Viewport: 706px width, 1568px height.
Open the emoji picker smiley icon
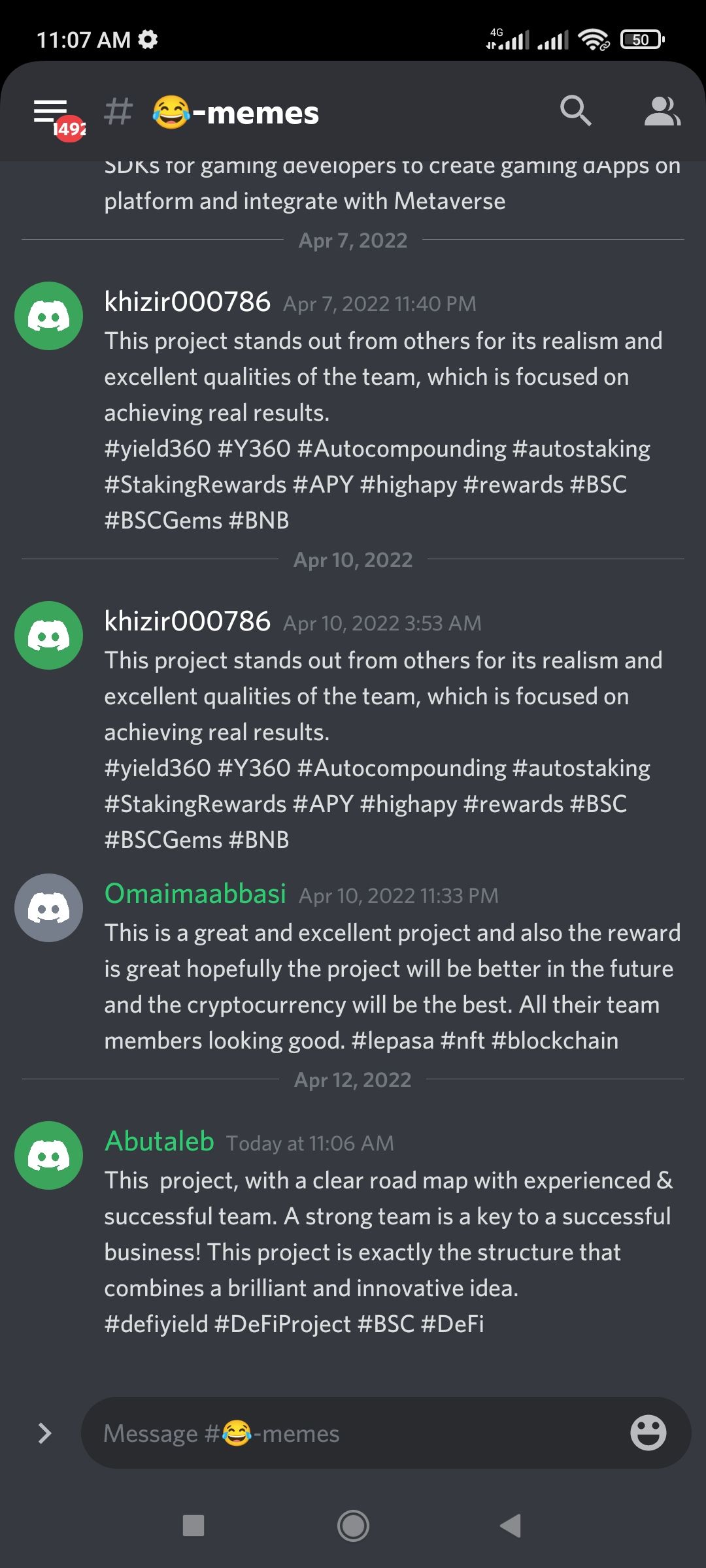click(x=648, y=1433)
